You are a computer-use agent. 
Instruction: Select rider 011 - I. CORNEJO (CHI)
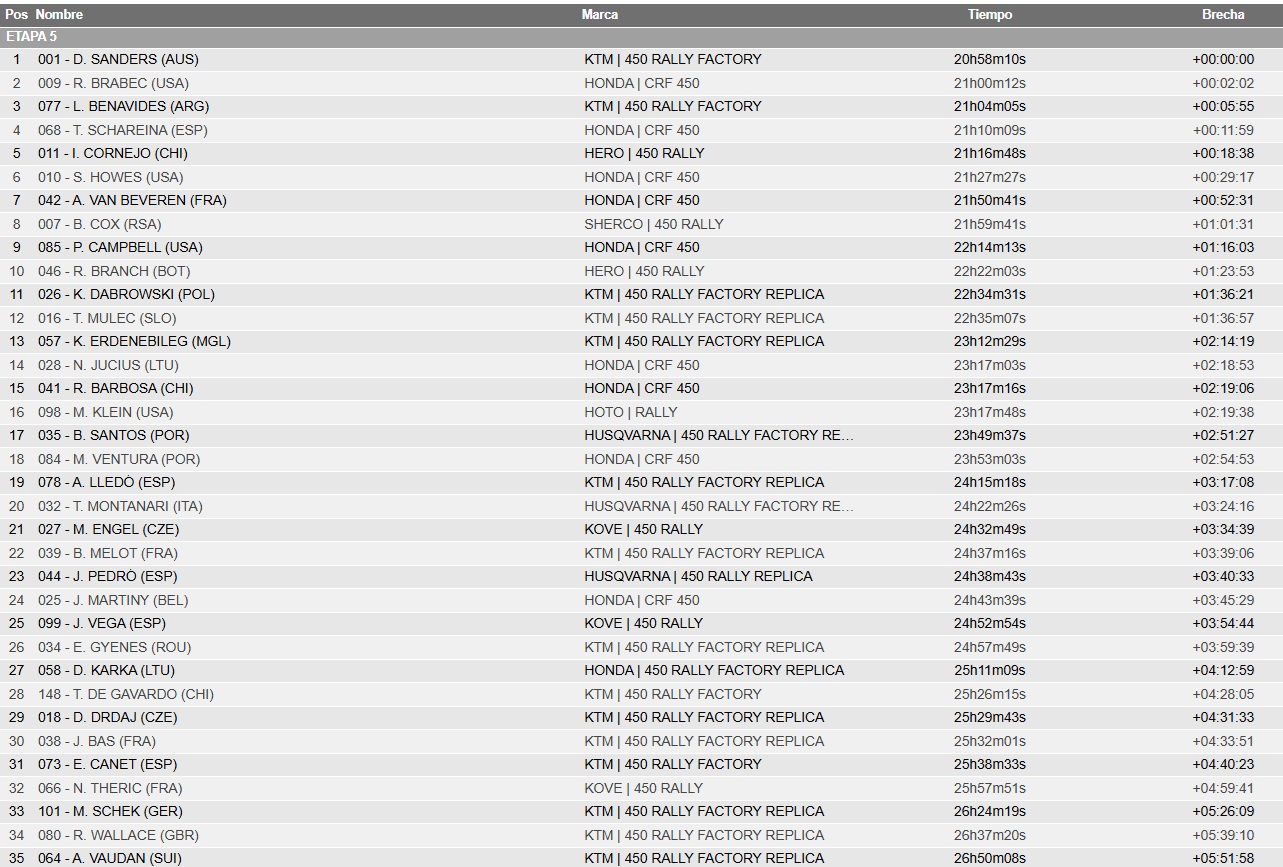coord(113,153)
